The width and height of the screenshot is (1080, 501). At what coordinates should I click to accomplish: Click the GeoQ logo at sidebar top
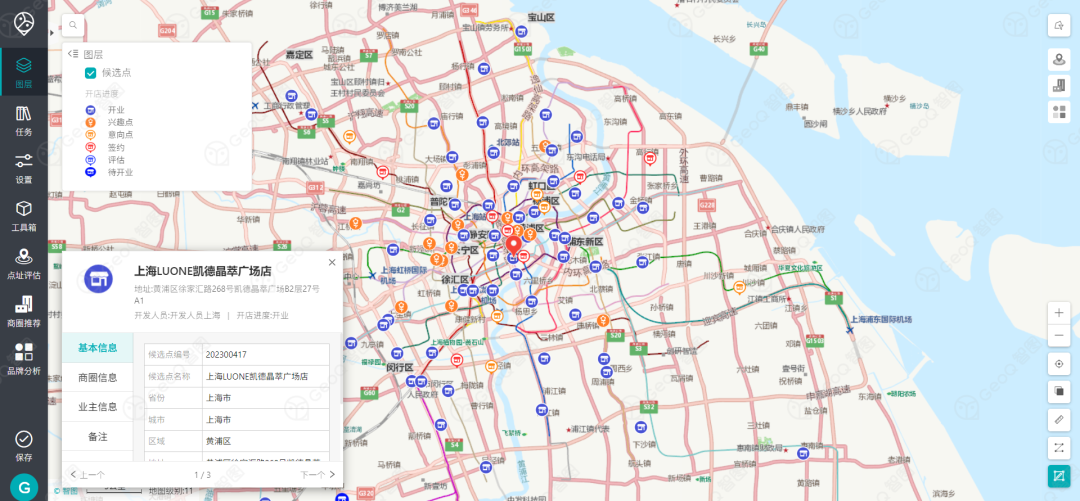(24, 23)
